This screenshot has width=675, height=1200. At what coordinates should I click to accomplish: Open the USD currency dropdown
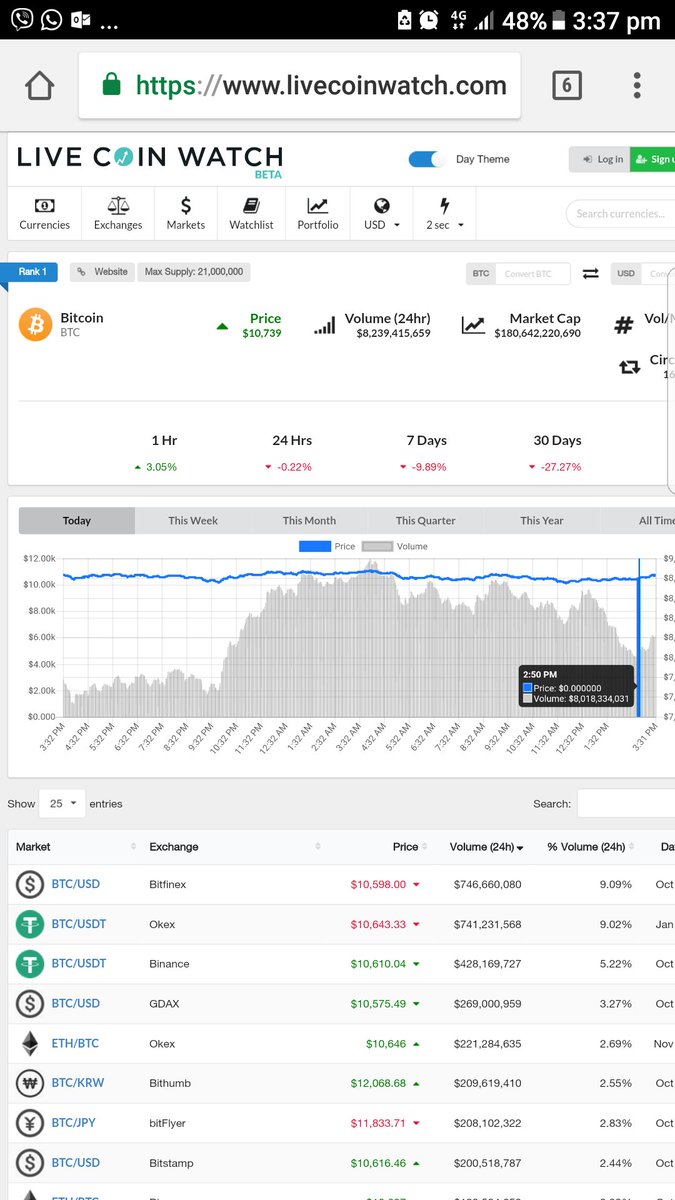(382, 212)
